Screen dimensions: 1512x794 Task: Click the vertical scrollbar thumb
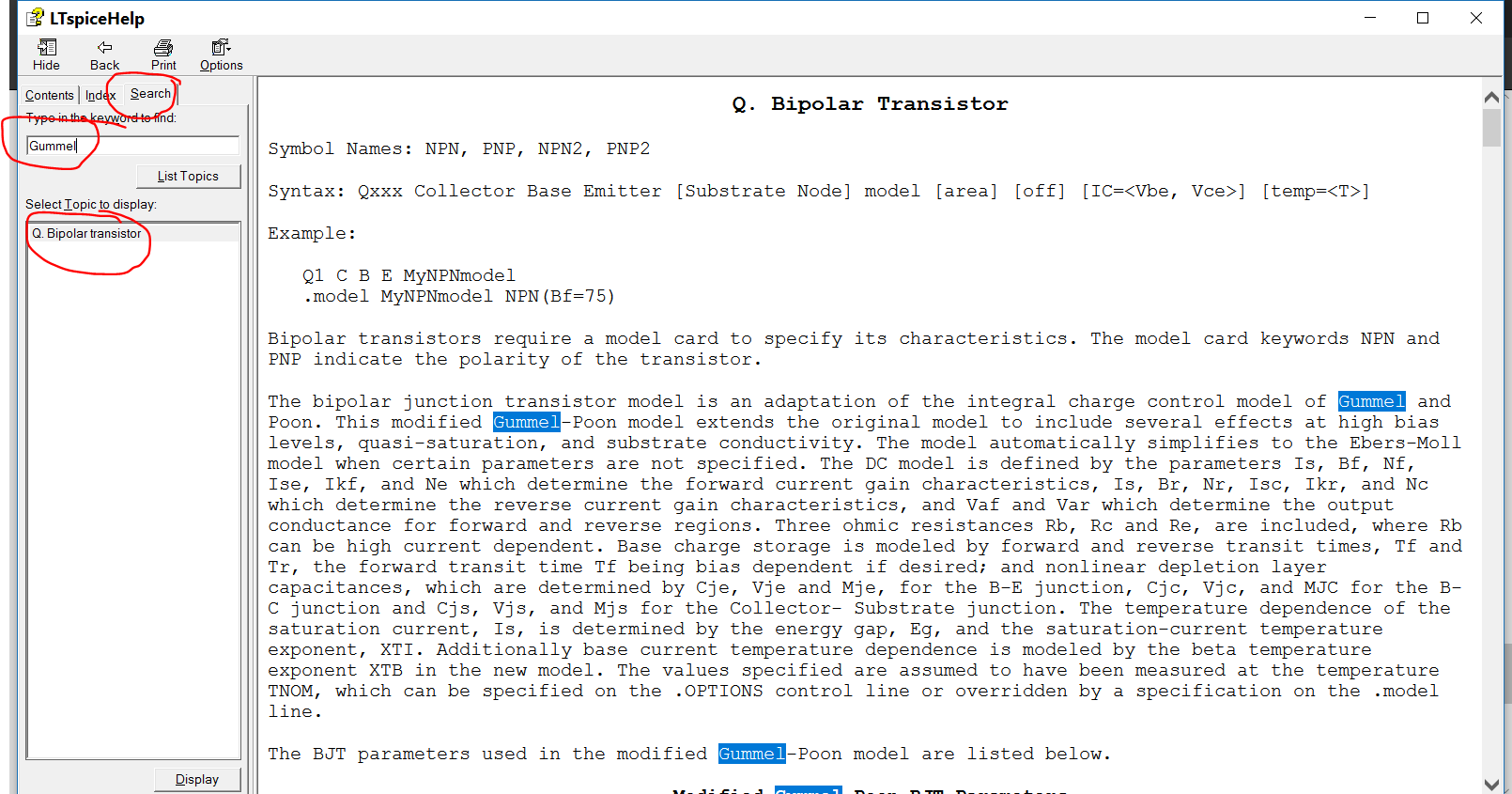(x=1491, y=128)
